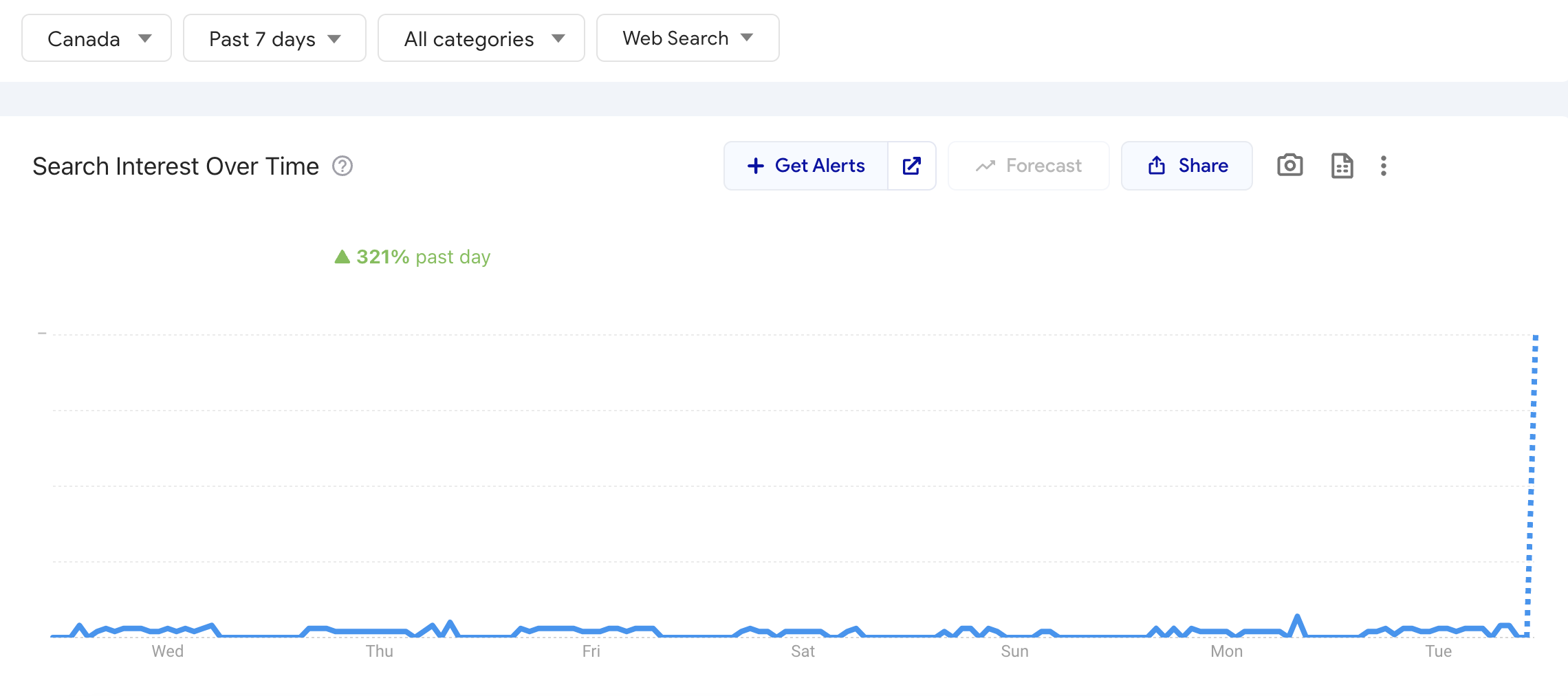Open the Canada country dropdown

pos(96,39)
